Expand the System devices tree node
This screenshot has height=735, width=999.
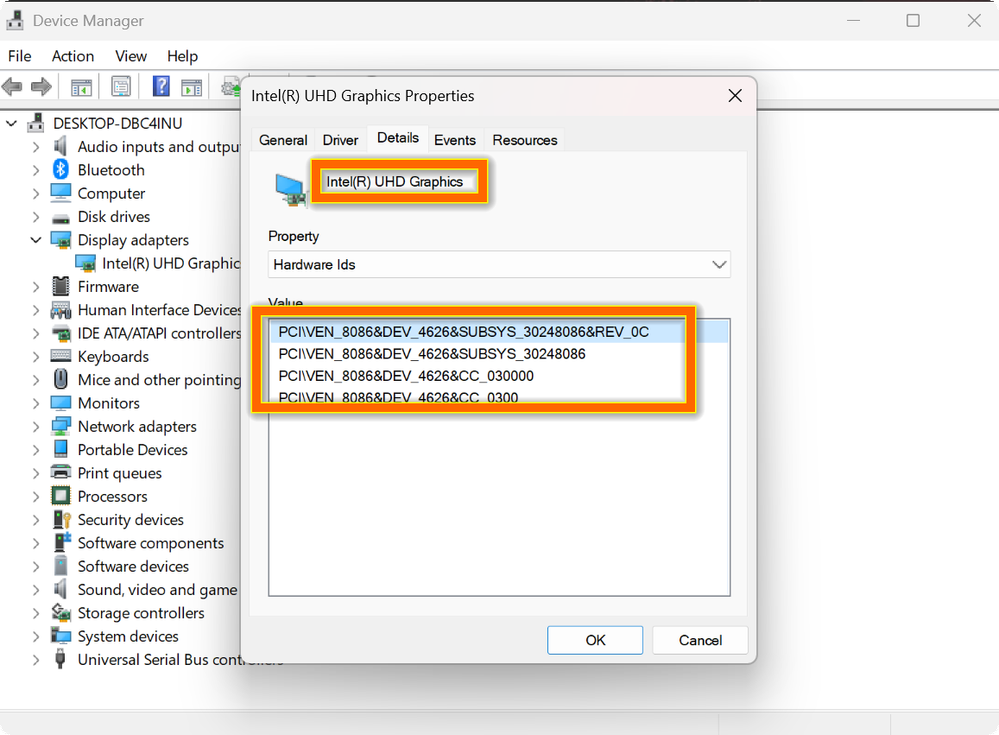36,636
